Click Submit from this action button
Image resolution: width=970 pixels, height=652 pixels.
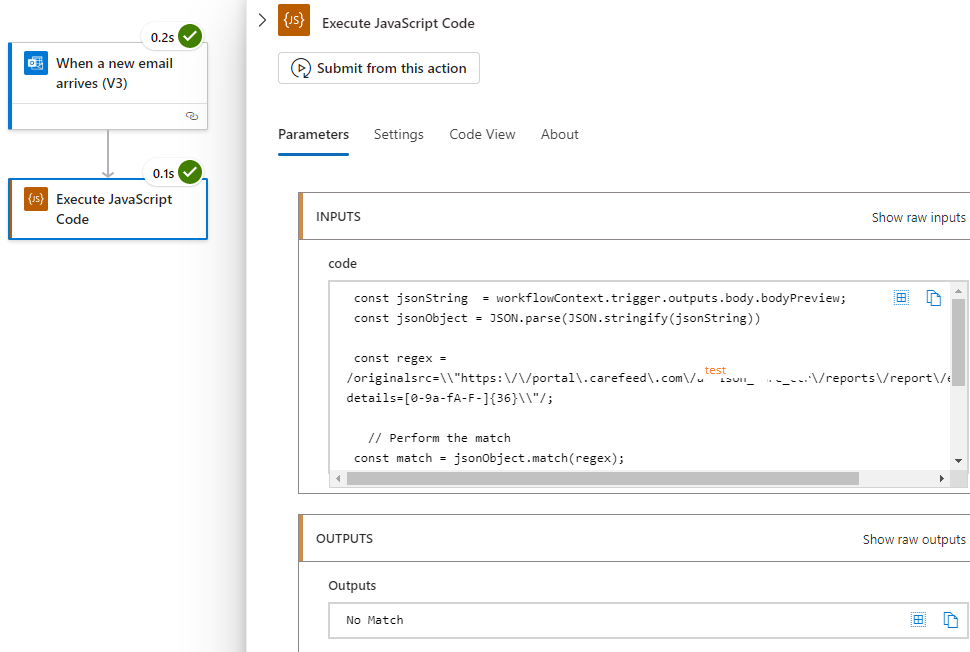[x=379, y=68]
